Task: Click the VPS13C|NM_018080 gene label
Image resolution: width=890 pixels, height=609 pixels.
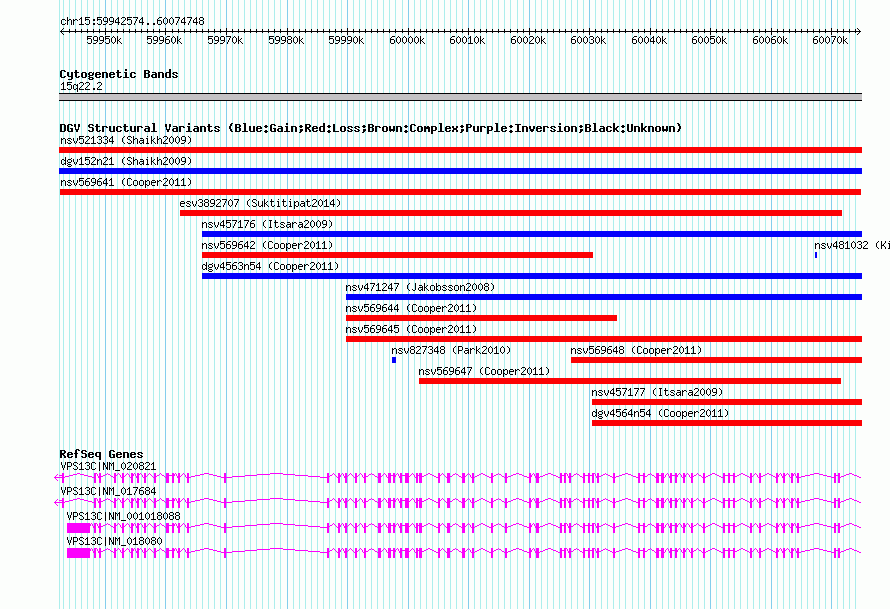Action: (114, 541)
